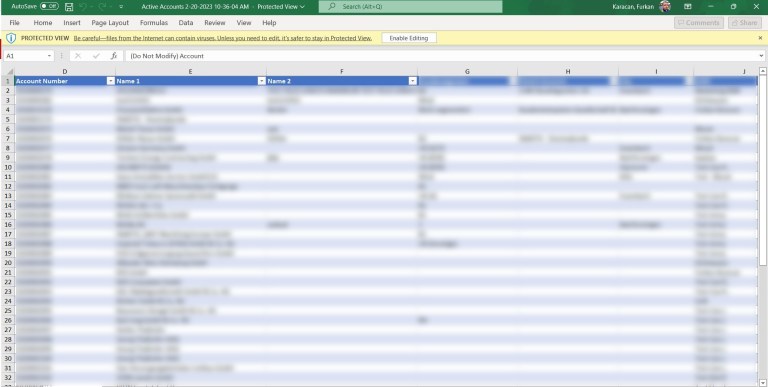This screenshot has height=387, width=768.
Task: Open the Protected View warning link
Action: 223,38
